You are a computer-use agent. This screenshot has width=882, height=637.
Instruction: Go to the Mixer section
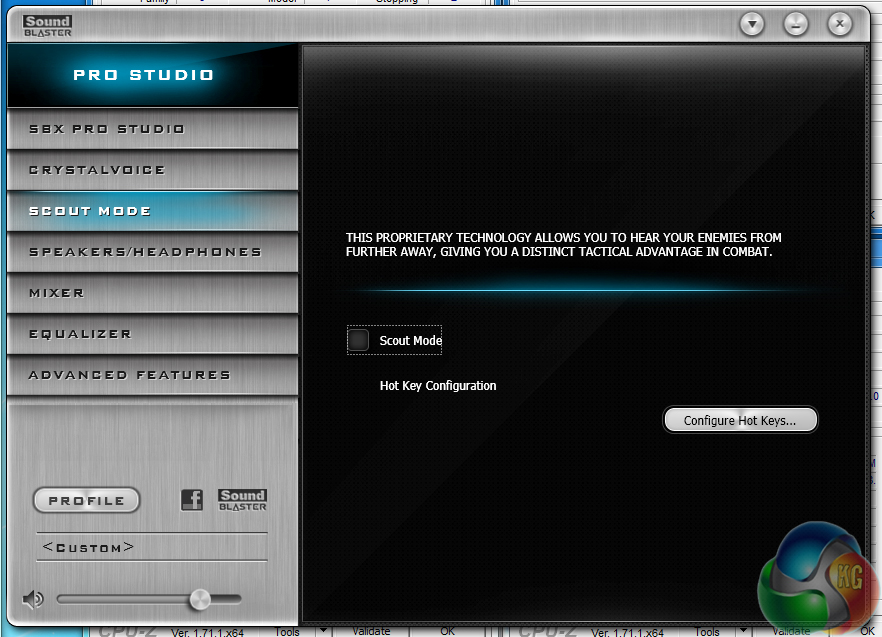152,293
